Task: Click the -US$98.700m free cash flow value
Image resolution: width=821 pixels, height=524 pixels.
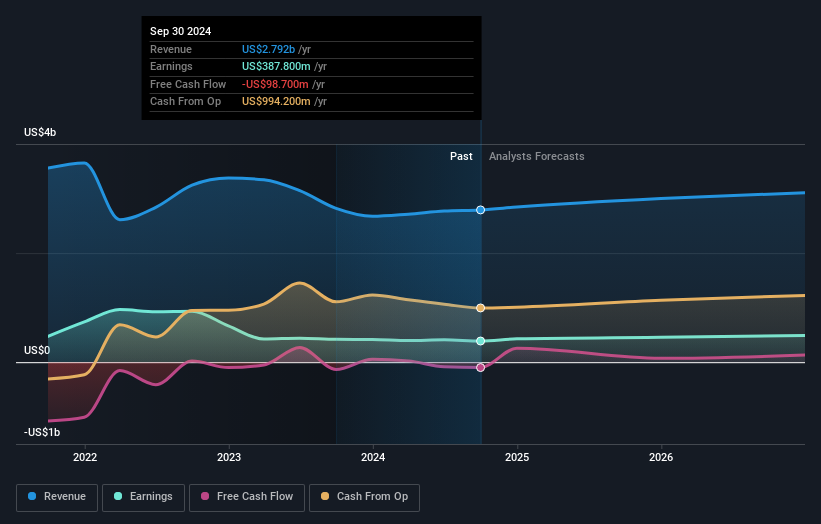Action: point(275,84)
